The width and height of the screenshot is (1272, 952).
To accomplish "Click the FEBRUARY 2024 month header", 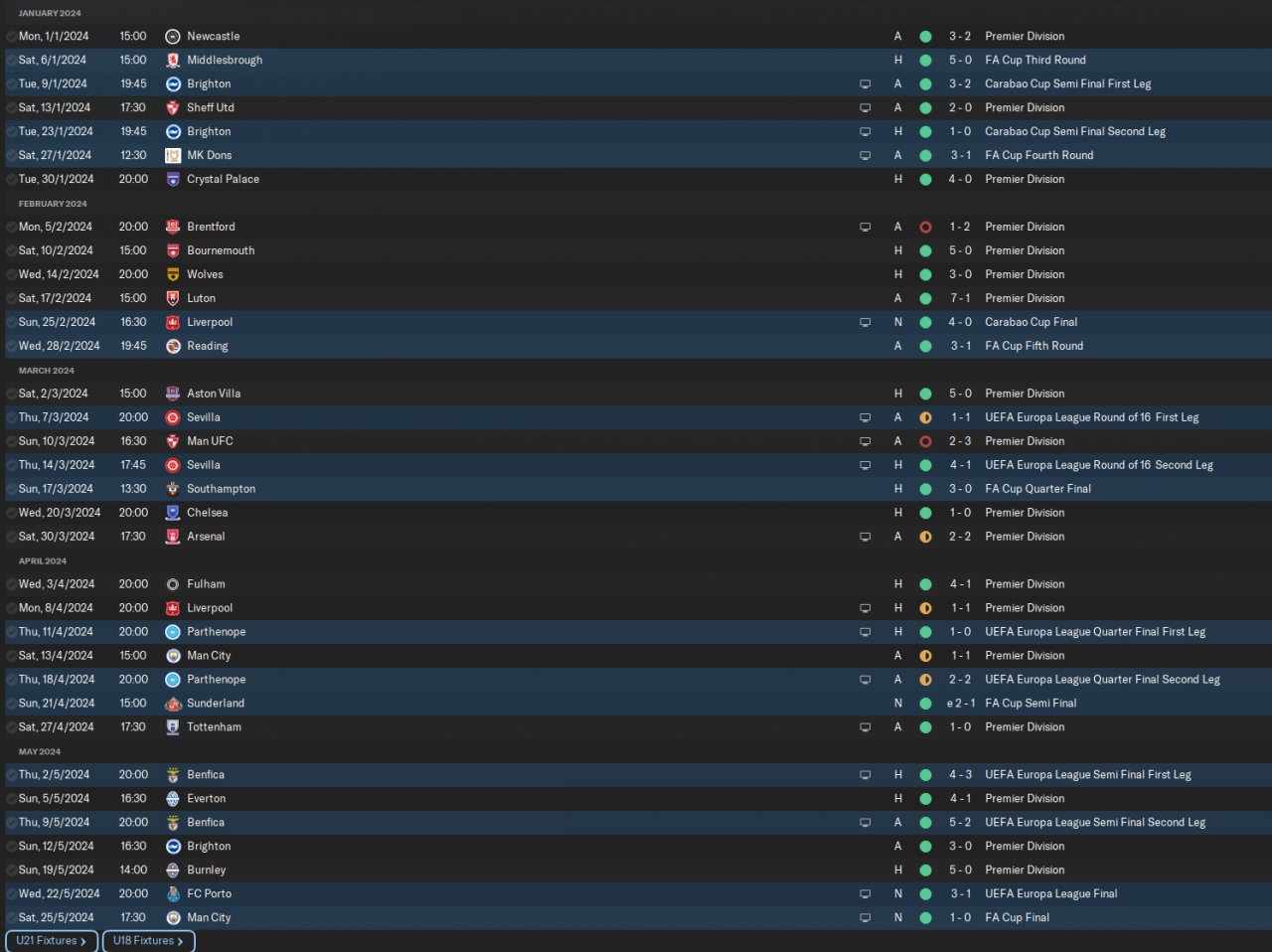I will coord(53,204).
